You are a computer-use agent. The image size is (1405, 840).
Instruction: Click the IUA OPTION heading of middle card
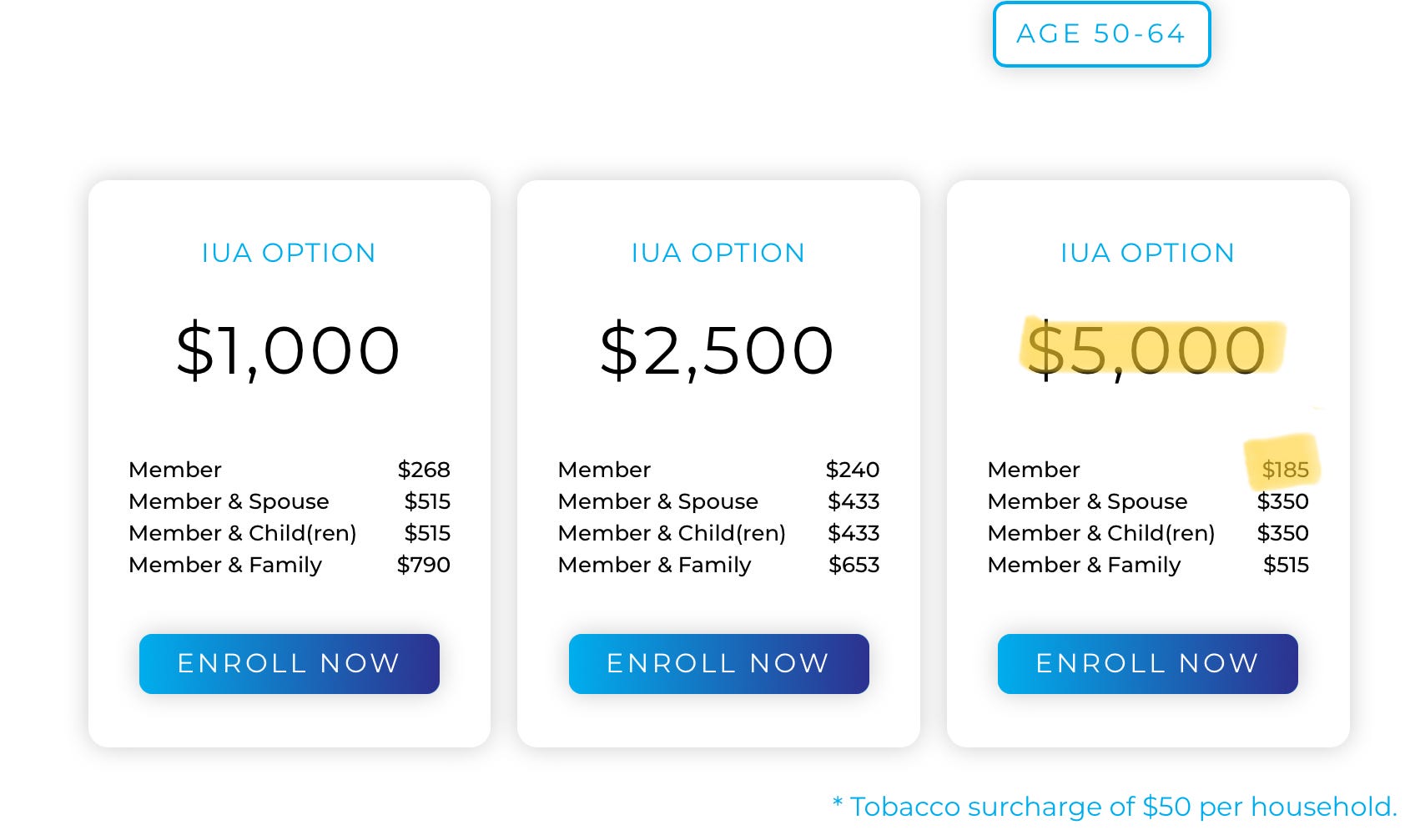[718, 253]
